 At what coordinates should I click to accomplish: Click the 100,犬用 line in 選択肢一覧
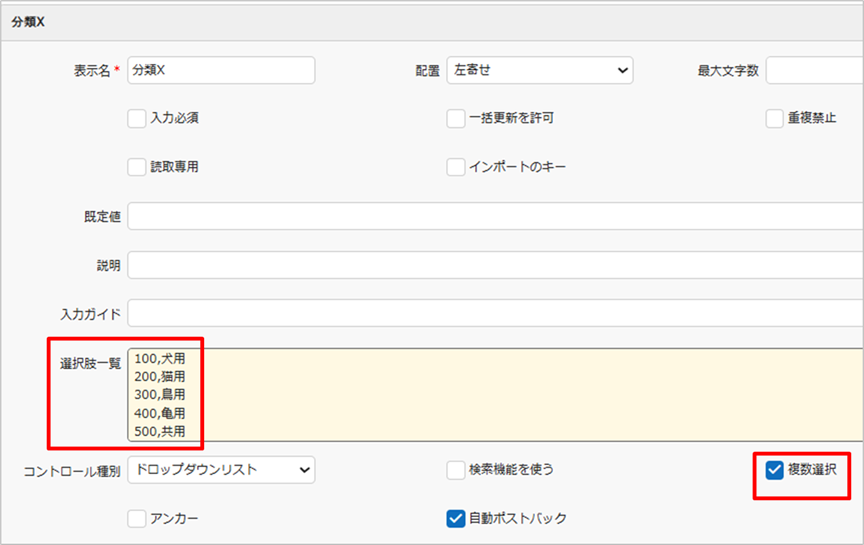click(x=160, y=358)
